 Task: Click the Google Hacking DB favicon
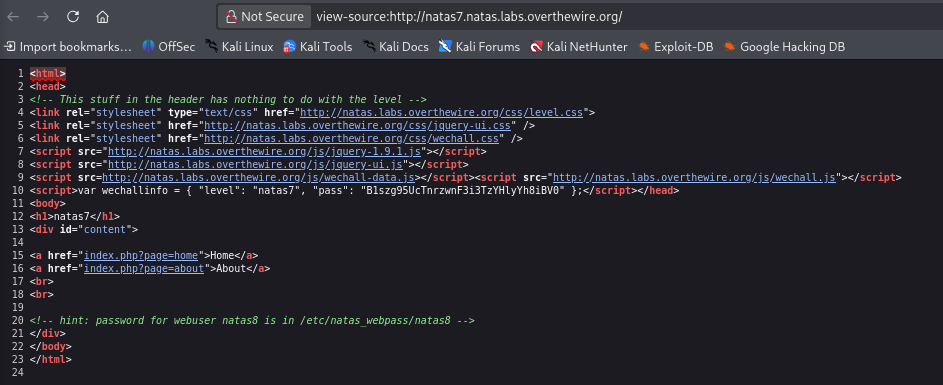tap(730, 46)
